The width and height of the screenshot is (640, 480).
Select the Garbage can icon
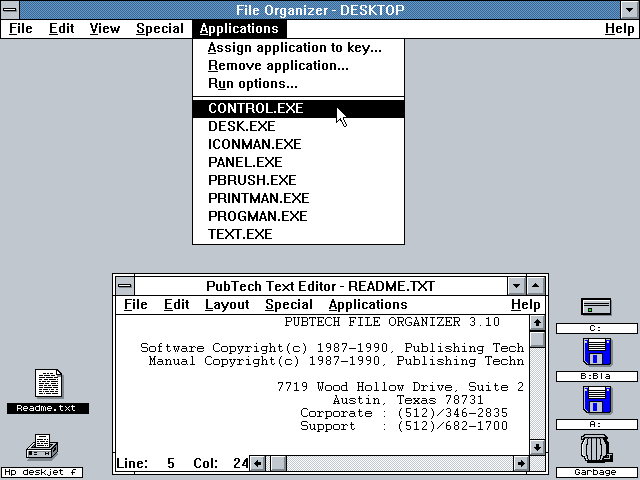596,449
